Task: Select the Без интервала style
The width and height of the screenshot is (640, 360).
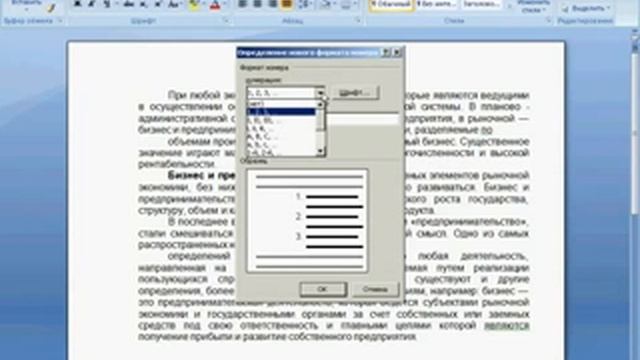Action: 436,5
